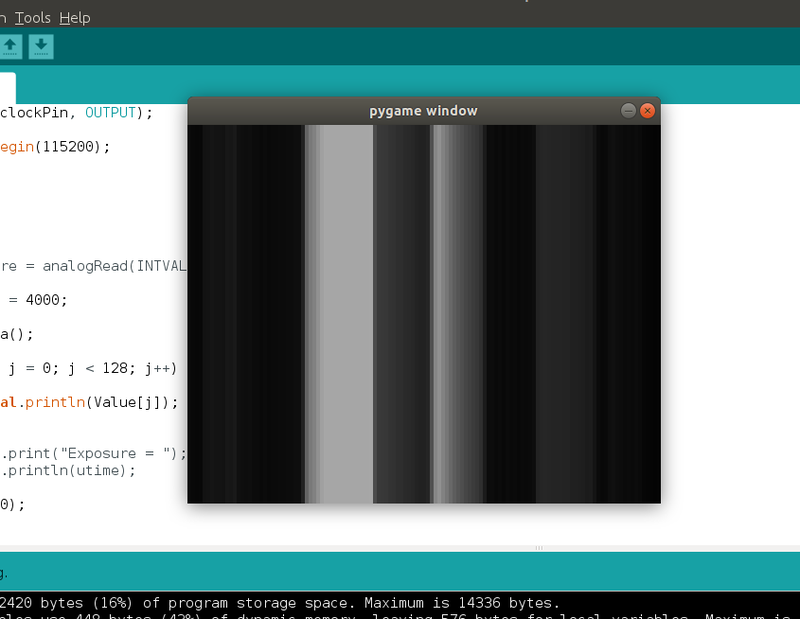Screen dimensions: 800x619
Task: Click the println(utime) code line
Action: coord(80,470)
